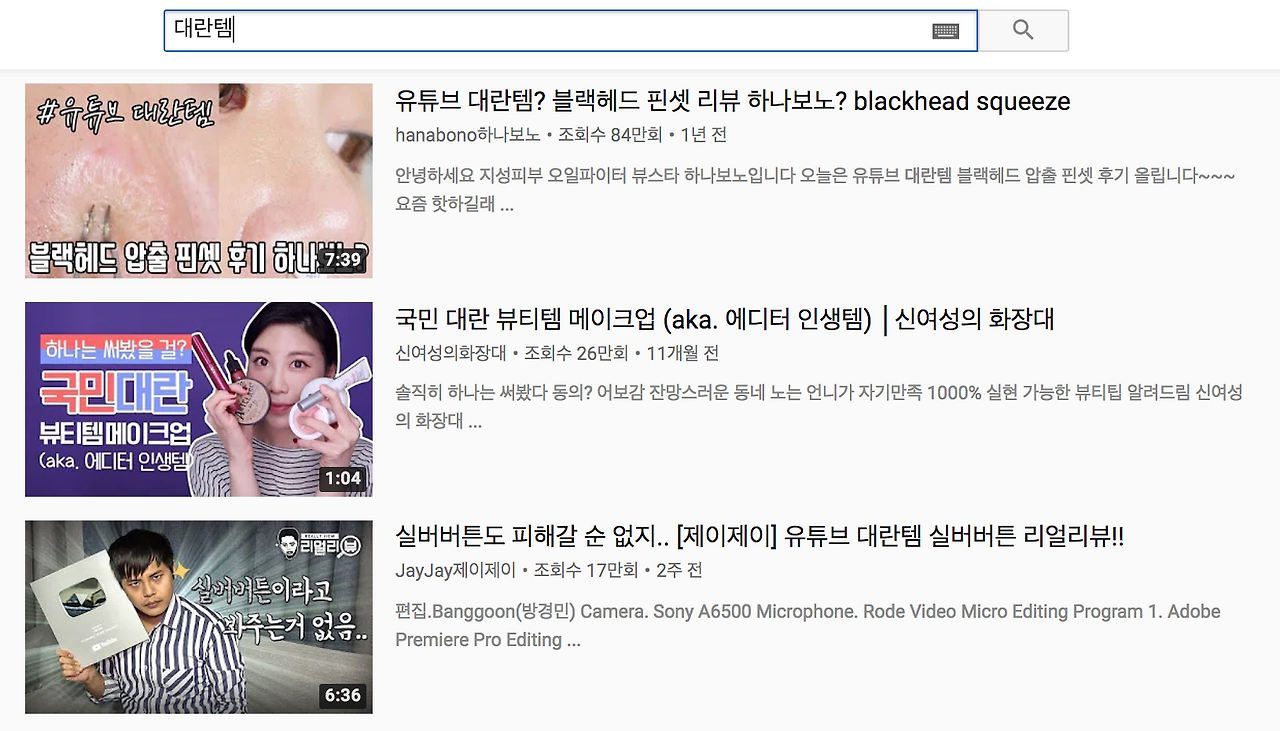Click the 6:36 duration badge on the silver button video
Screen dimensions: 1280x731
click(x=345, y=697)
